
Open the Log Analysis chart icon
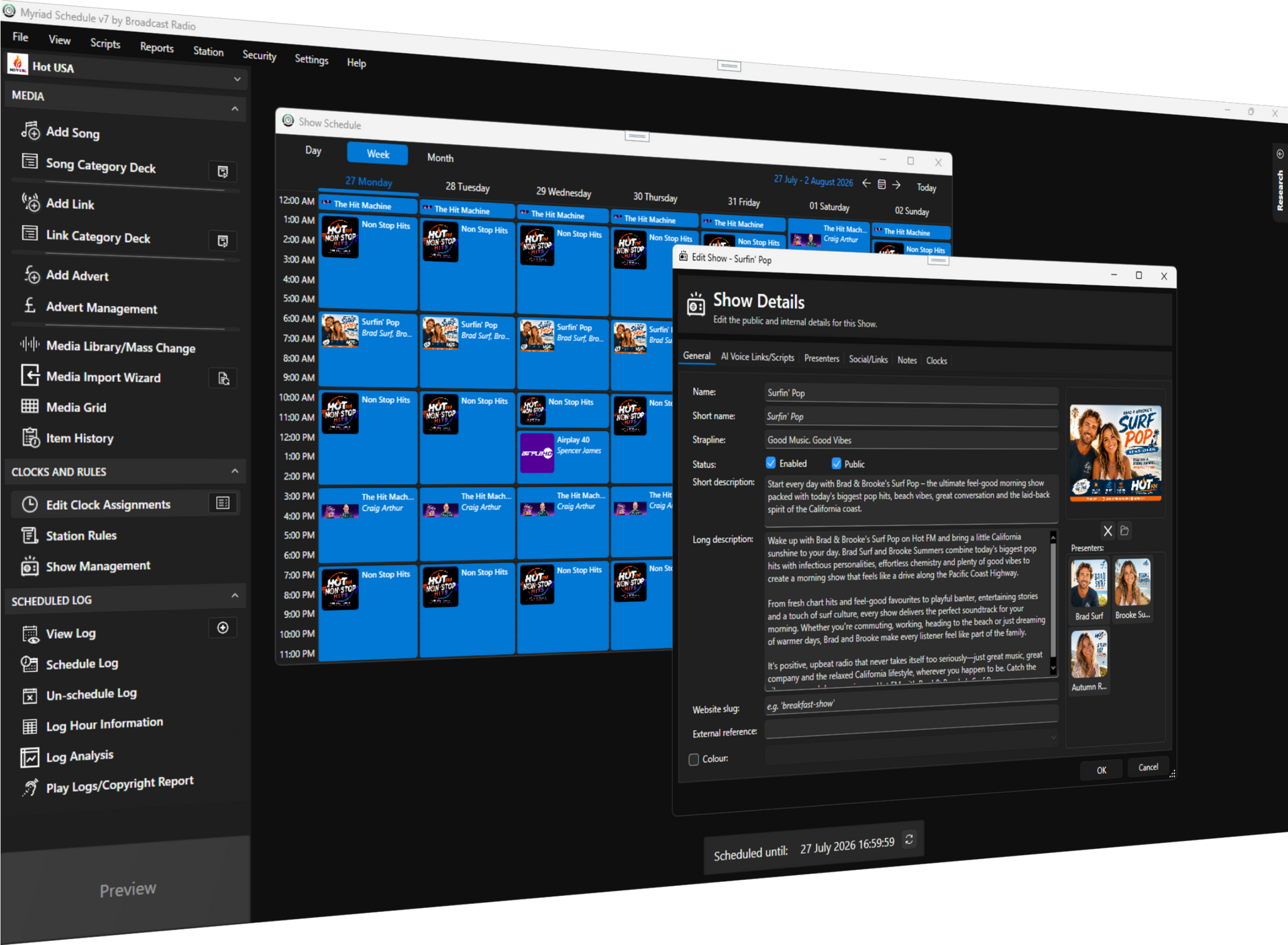click(30, 758)
